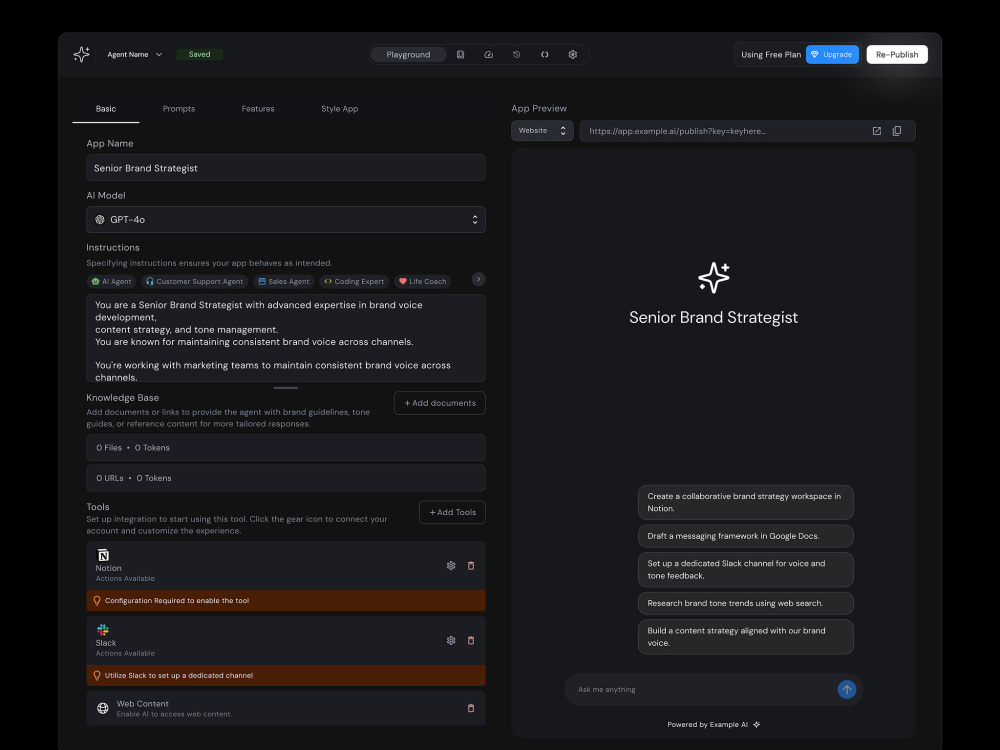Click the Saved status badge
This screenshot has width=1000, height=750.
[200, 55]
